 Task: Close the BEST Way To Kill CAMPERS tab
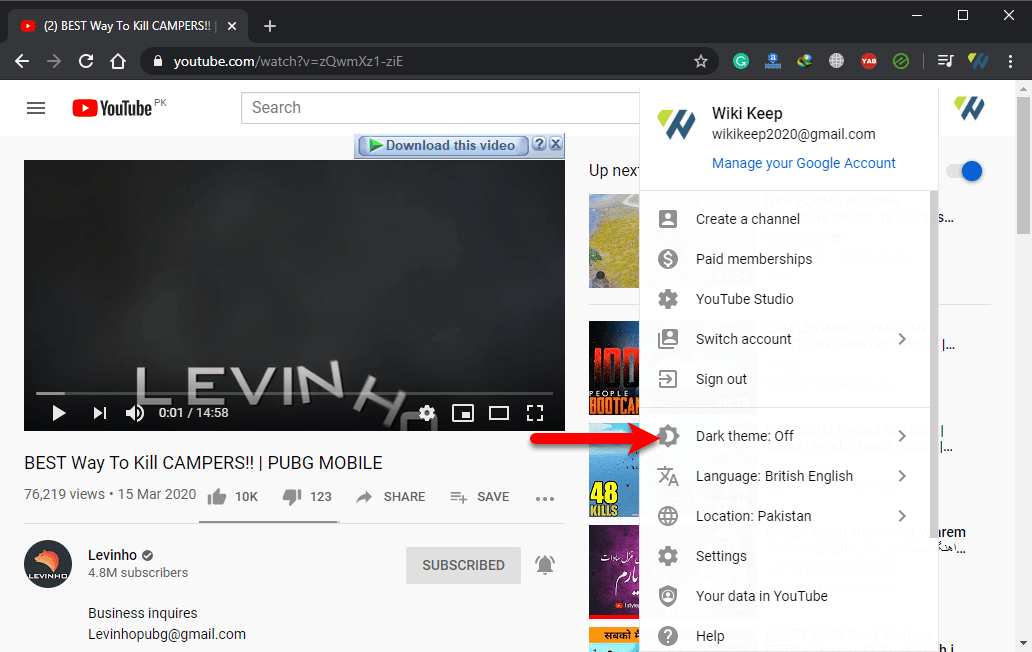point(232,26)
